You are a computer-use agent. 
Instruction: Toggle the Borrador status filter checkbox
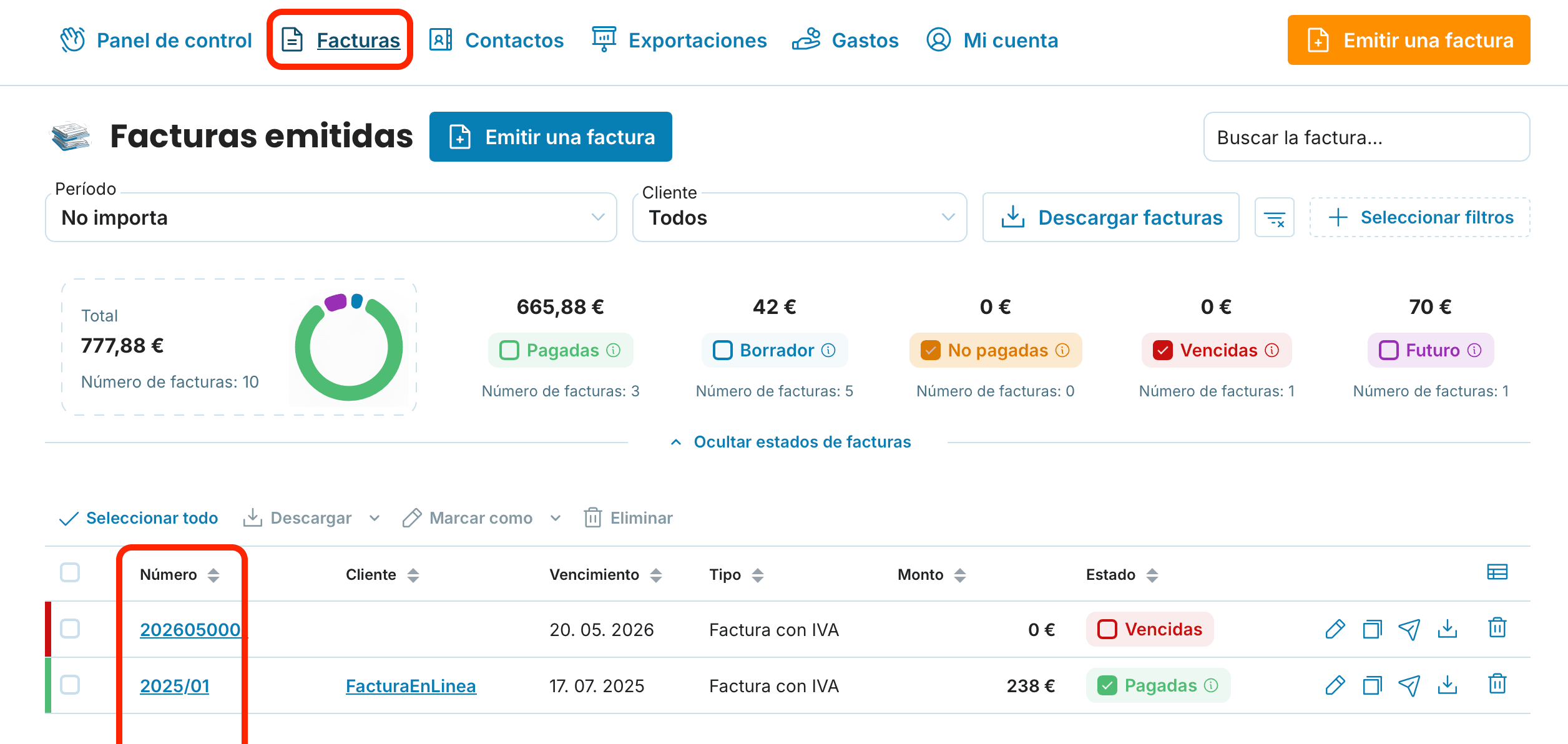coord(723,350)
